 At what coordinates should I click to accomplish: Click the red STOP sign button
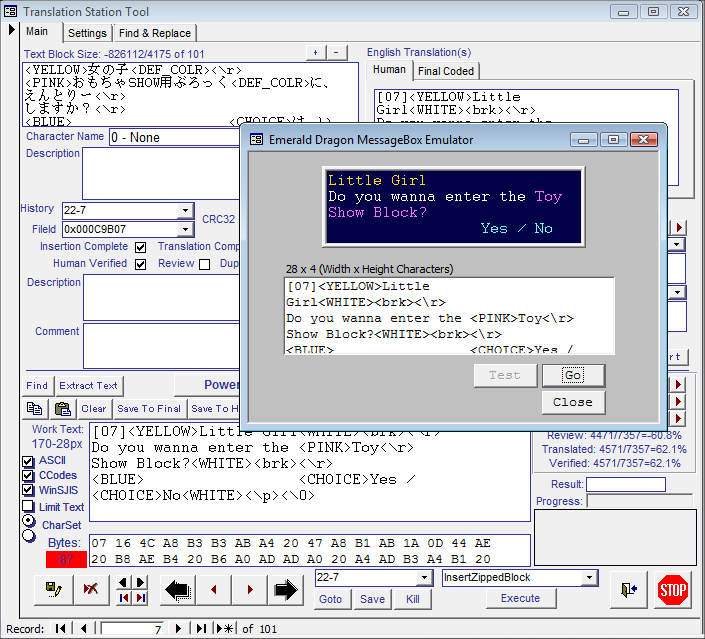[x=672, y=590]
